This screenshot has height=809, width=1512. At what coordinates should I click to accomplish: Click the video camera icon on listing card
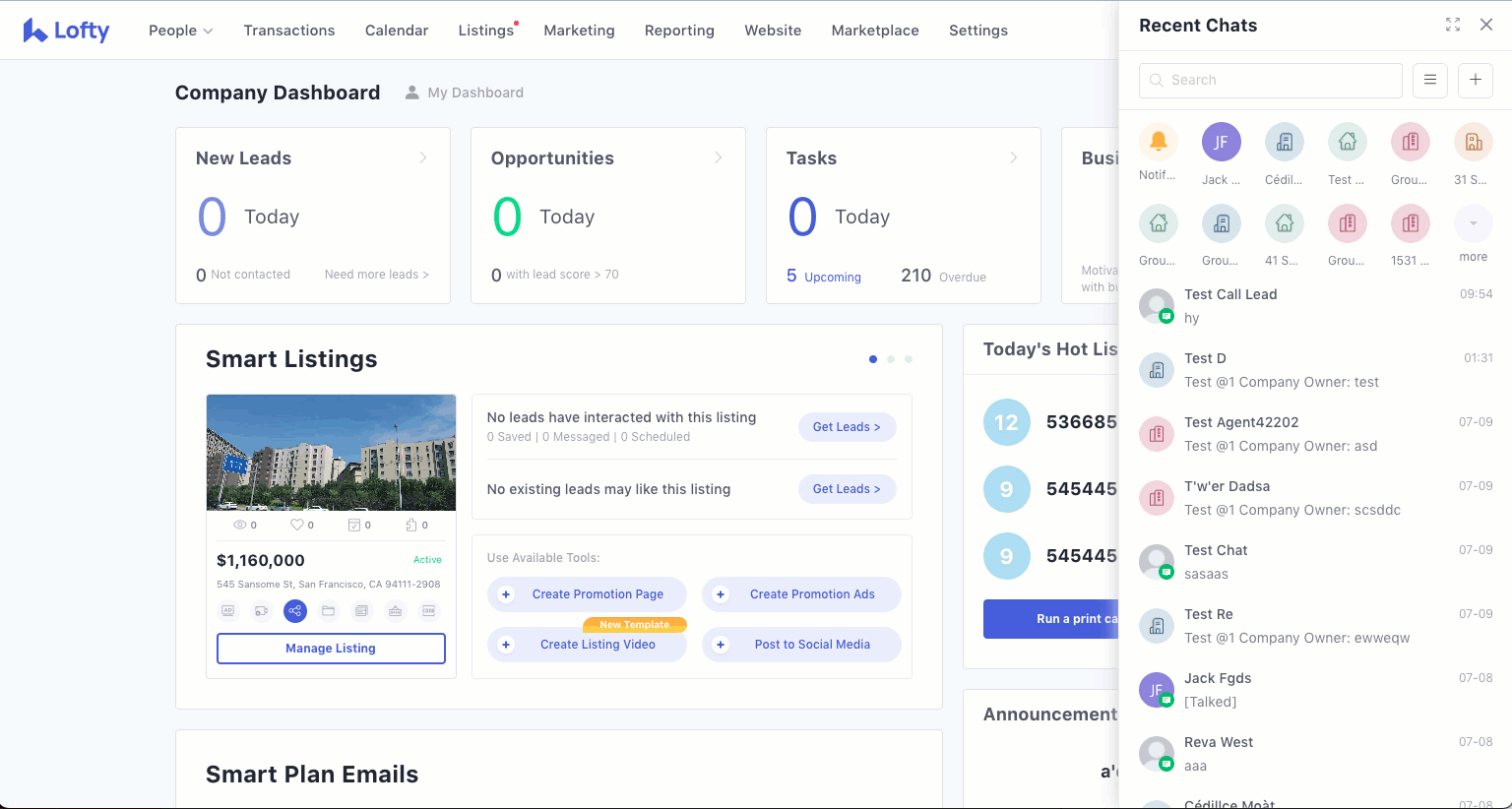[x=262, y=611]
